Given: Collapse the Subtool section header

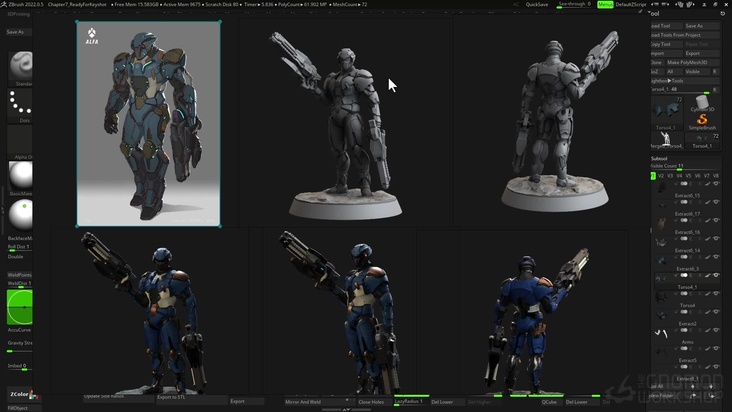Looking at the screenshot, I should (x=659, y=158).
